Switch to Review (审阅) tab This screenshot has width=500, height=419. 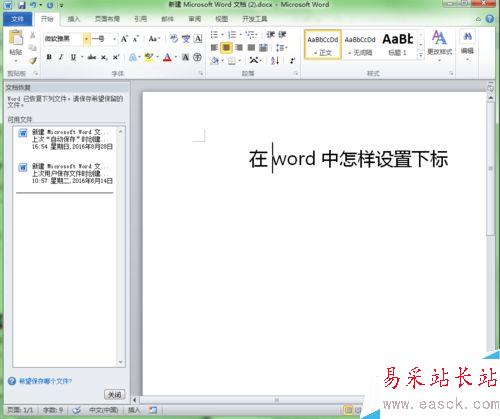195,19
